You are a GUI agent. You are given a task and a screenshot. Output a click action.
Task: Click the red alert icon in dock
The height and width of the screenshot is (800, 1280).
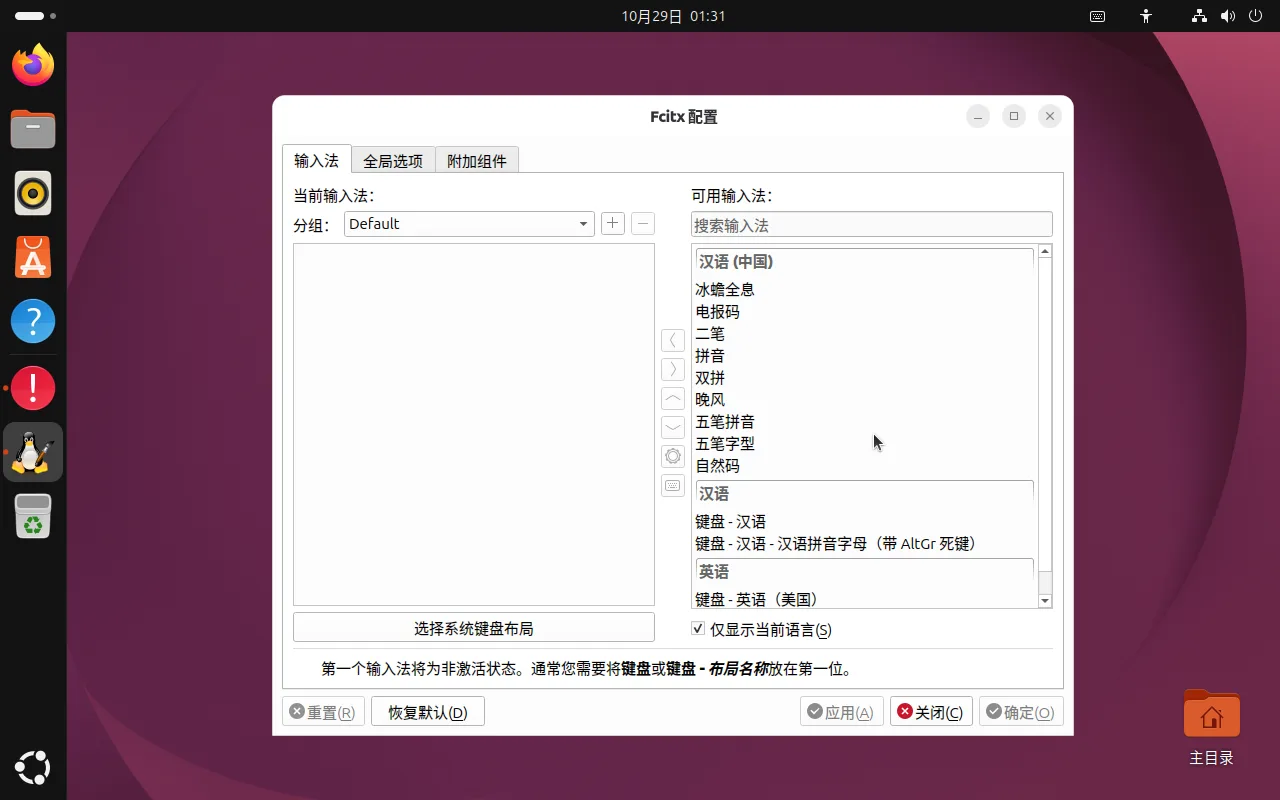click(33, 387)
